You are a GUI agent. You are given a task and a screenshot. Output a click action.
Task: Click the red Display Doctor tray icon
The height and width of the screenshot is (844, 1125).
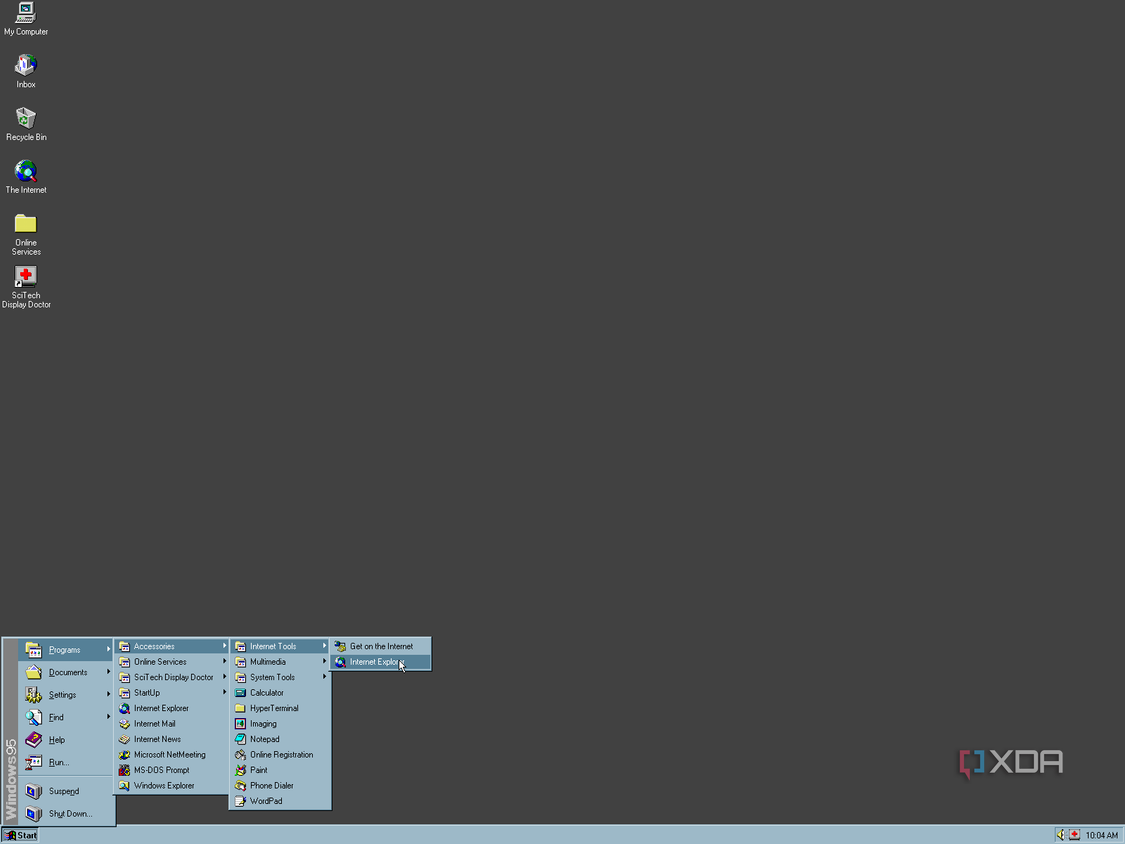(1074, 835)
